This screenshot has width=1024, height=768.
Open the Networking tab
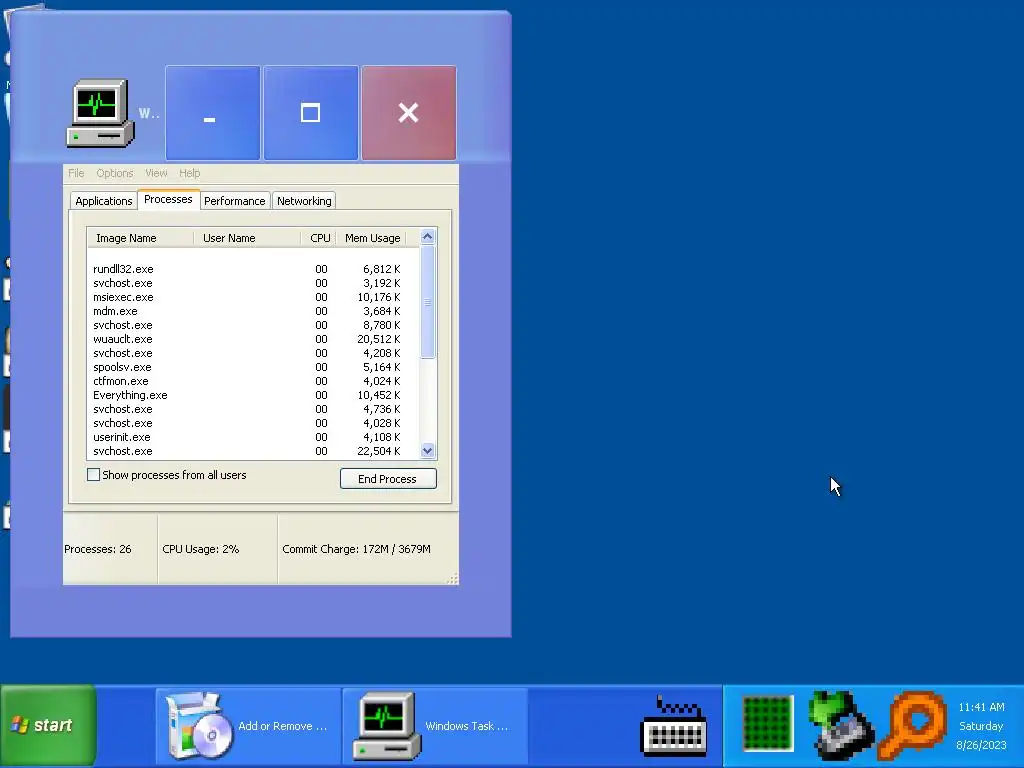(x=304, y=201)
